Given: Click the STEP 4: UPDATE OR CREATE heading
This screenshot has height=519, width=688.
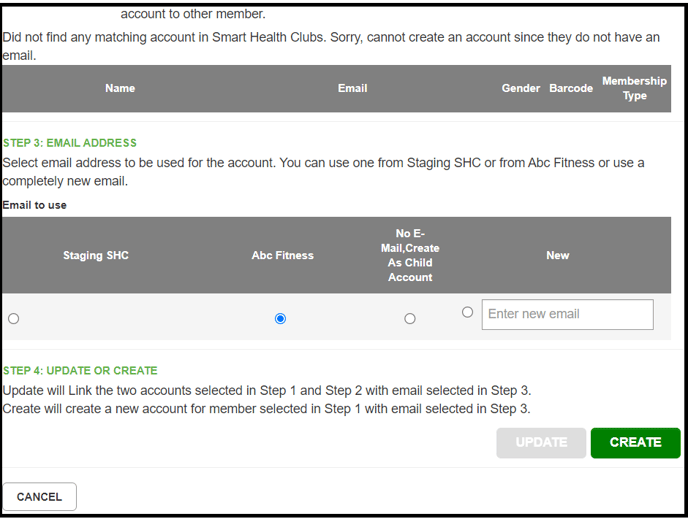Looking at the screenshot, I should coord(80,371).
